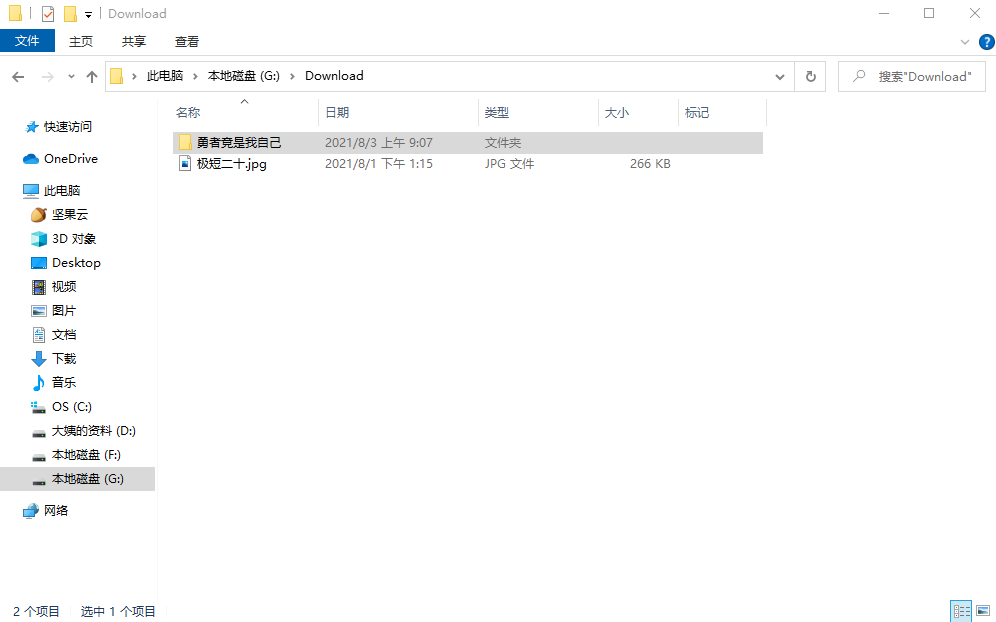Screen dimensions: 996x622
Task: Go up one folder level arrow
Action: (92, 77)
